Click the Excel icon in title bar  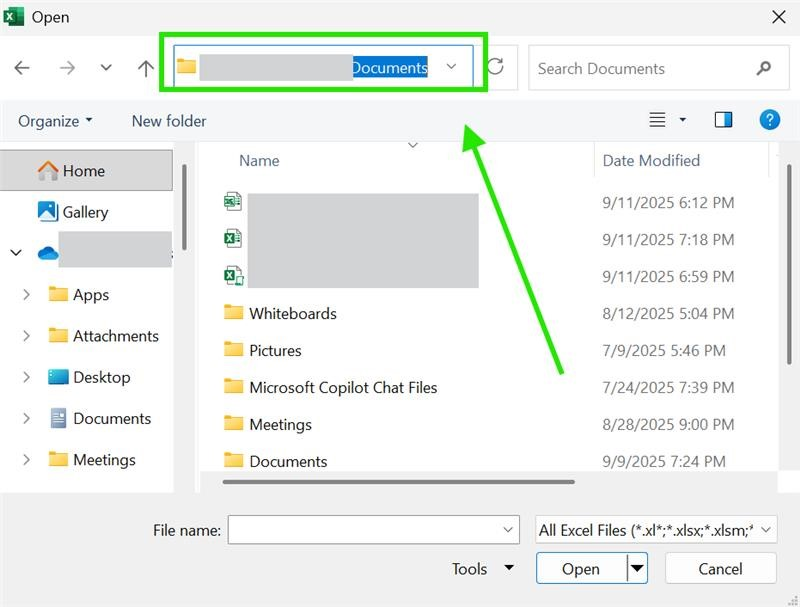[13, 16]
